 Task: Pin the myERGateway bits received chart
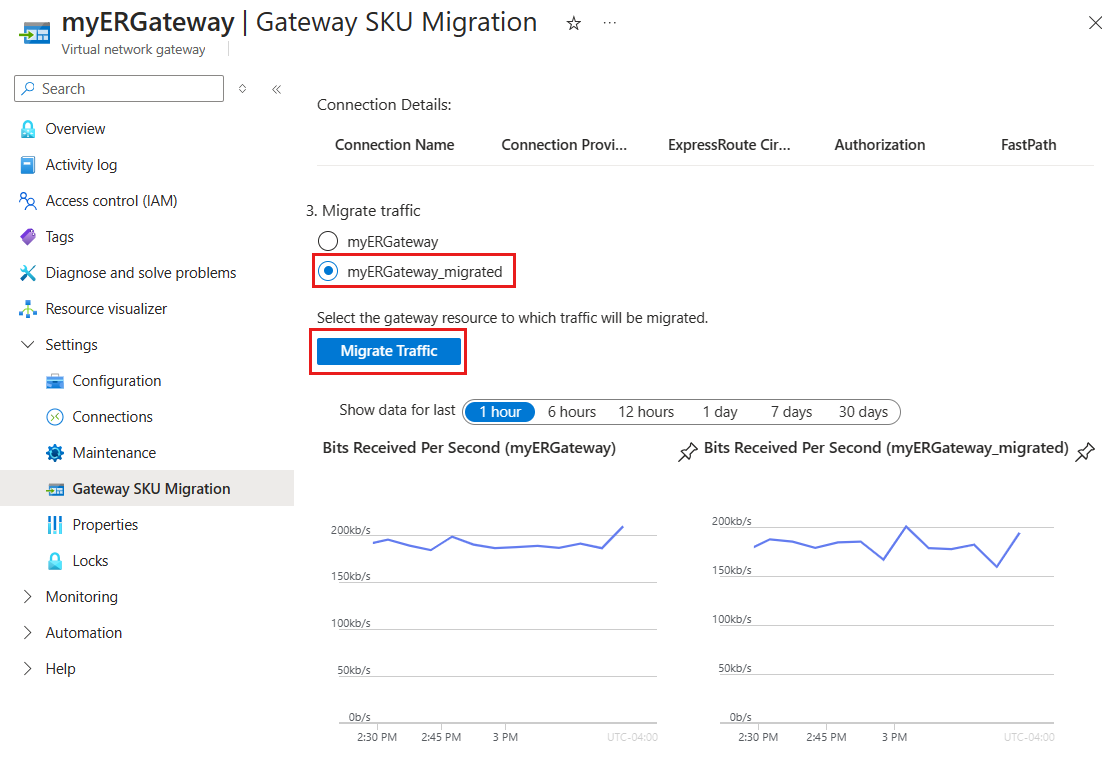pos(688,453)
